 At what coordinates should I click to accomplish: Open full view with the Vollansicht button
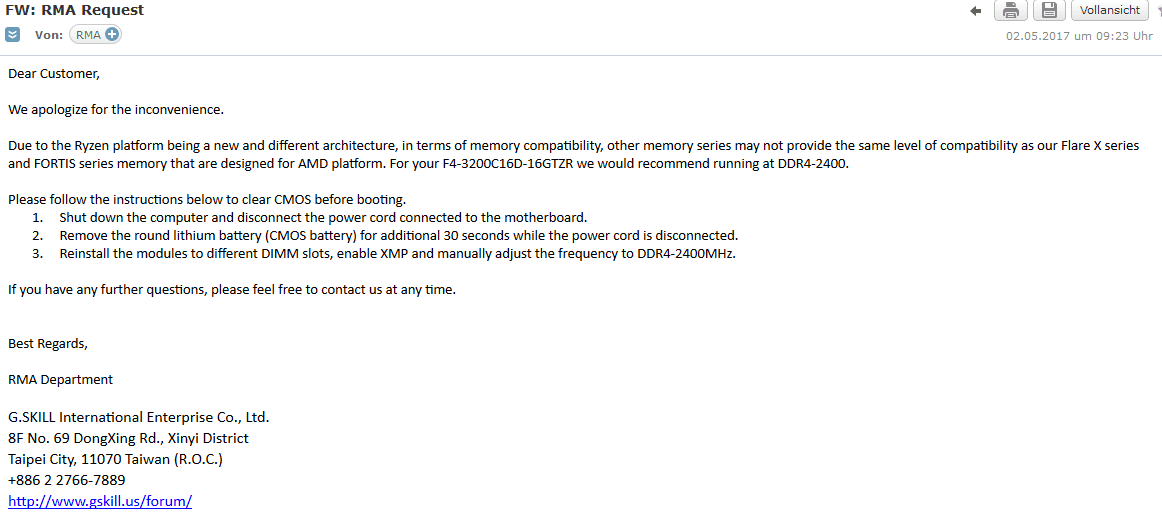(1109, 10)
